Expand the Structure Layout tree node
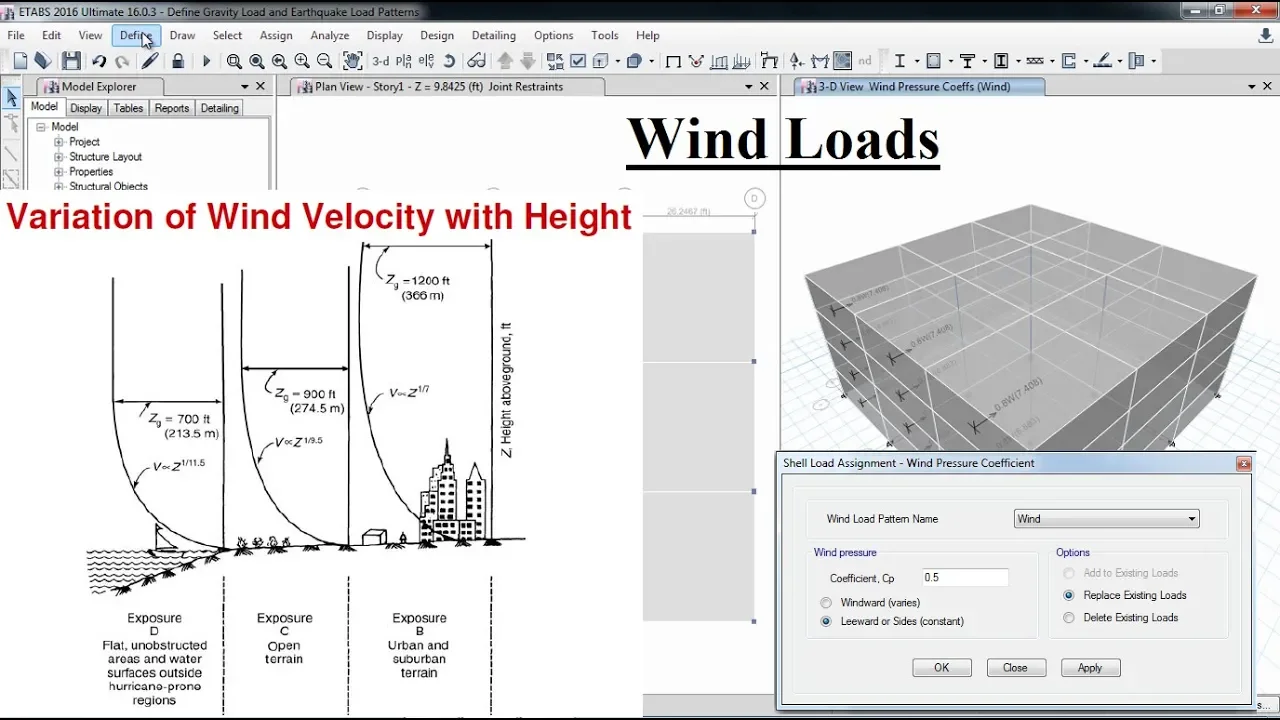The width and height of the screenshot is (1280, 720). pos(59,157)
